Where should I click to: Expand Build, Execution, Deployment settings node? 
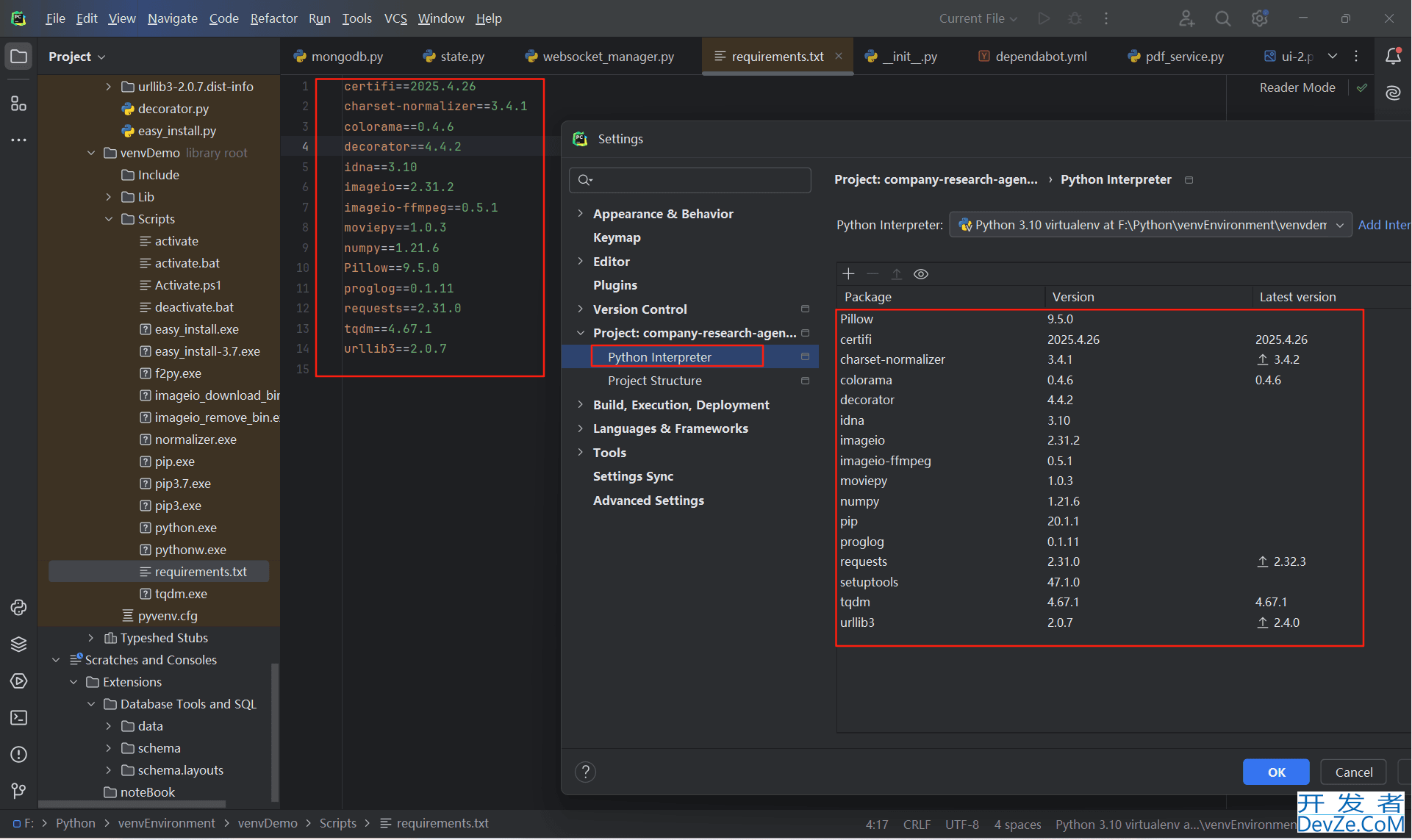click(580, 405)
